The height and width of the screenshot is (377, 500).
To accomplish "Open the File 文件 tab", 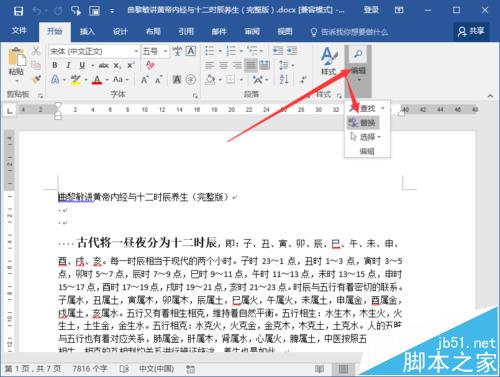I will tap(19, 31).
